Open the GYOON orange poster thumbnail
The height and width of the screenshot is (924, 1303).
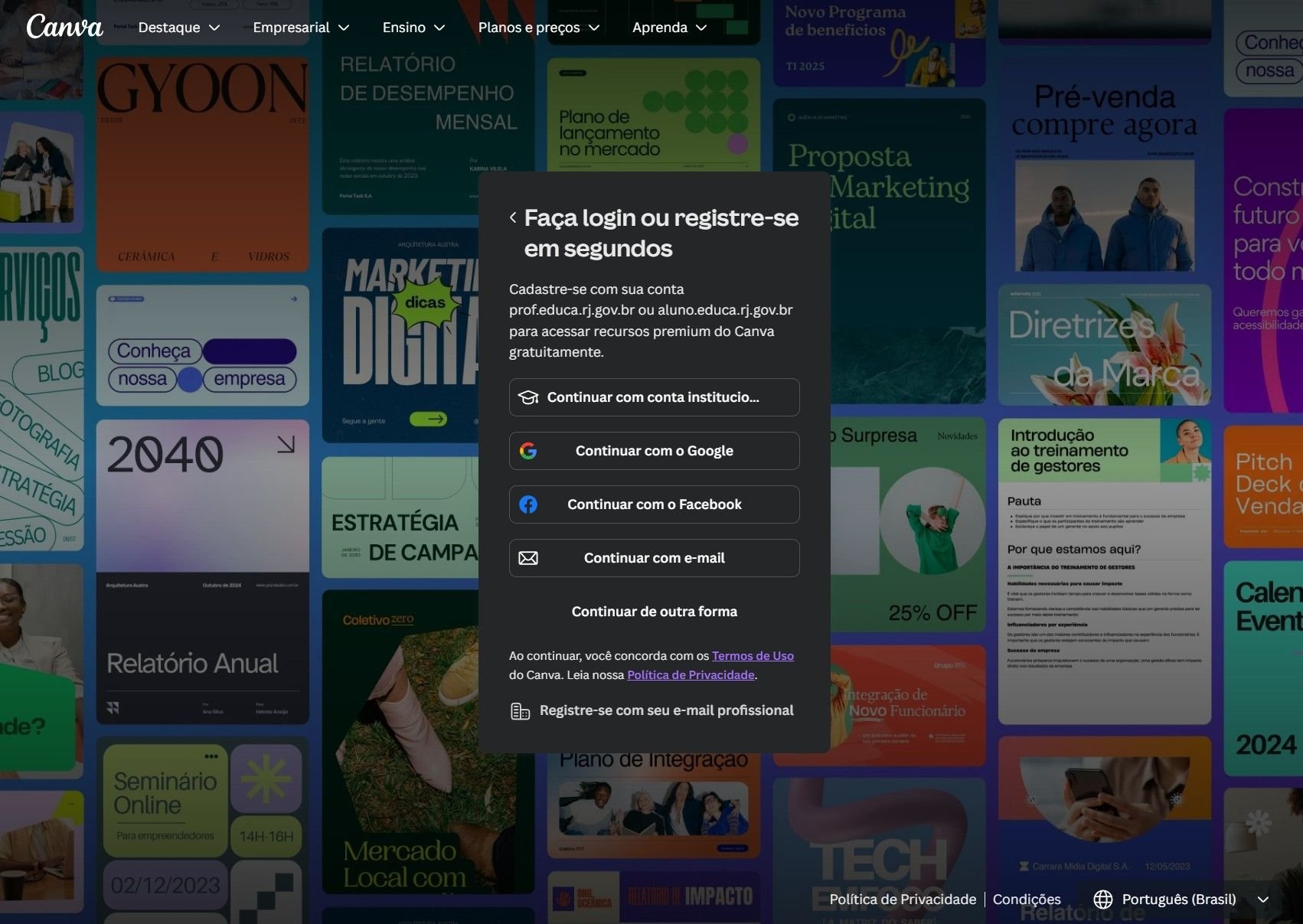203,164
